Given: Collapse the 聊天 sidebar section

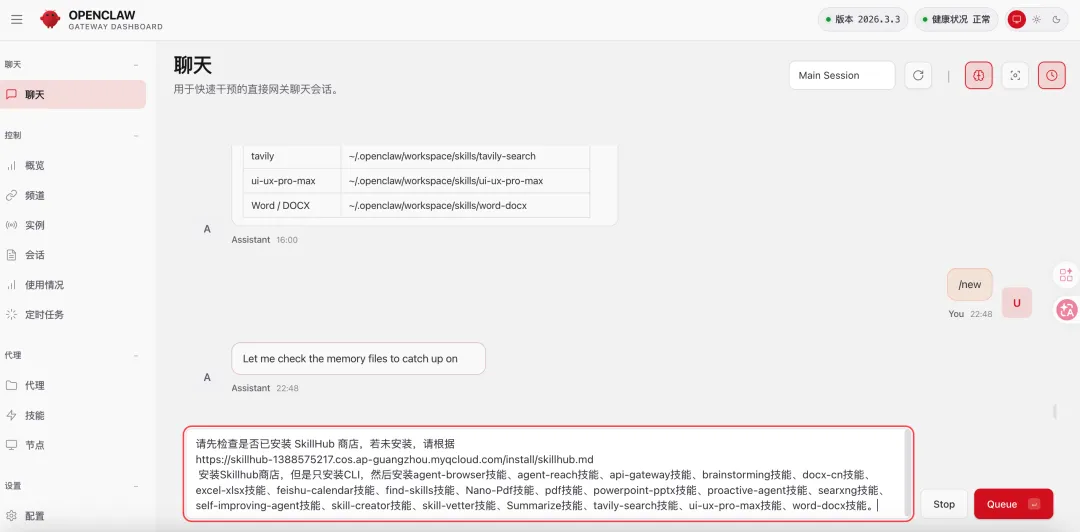Looking at the screenshot, I should [x=136, y=65].
